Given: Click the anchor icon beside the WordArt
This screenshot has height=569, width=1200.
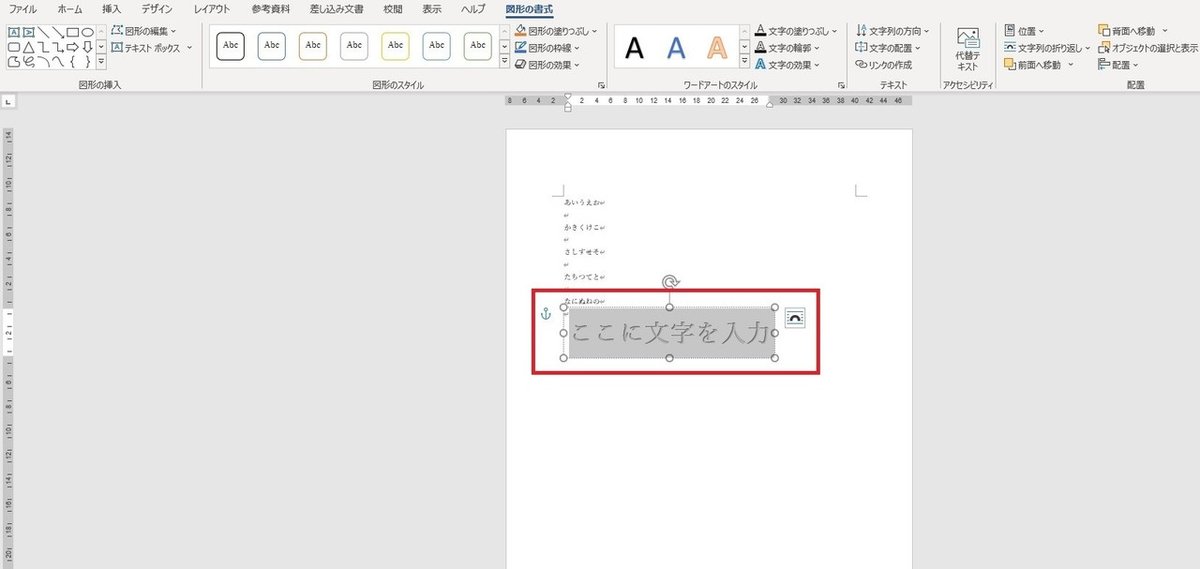Looking at the screenshot, I should [545, 314].
